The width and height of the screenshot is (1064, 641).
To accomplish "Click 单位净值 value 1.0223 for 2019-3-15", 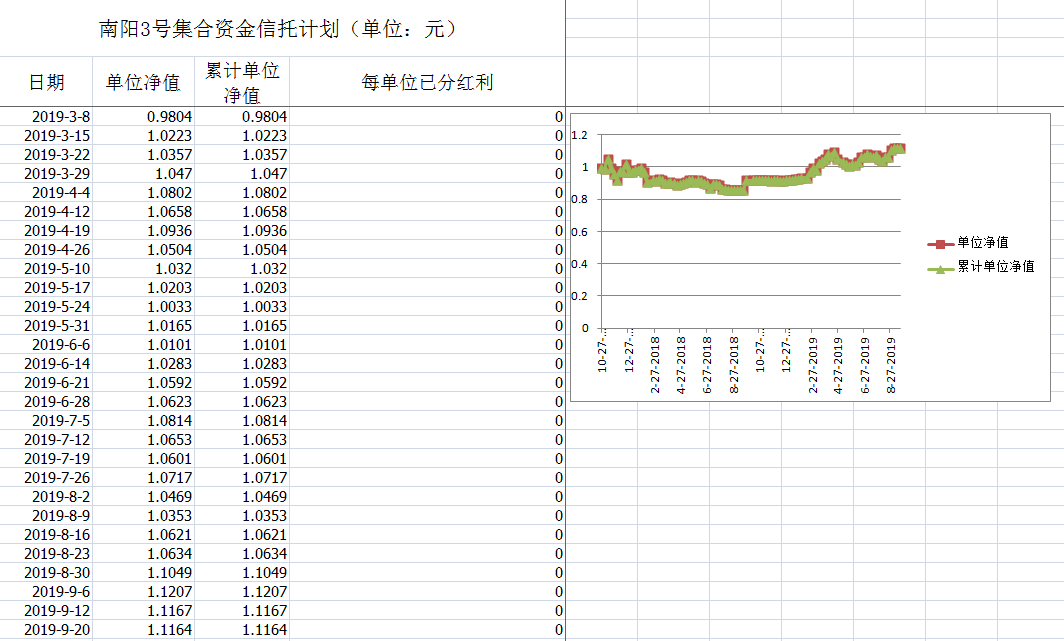I will coord(143,136).
